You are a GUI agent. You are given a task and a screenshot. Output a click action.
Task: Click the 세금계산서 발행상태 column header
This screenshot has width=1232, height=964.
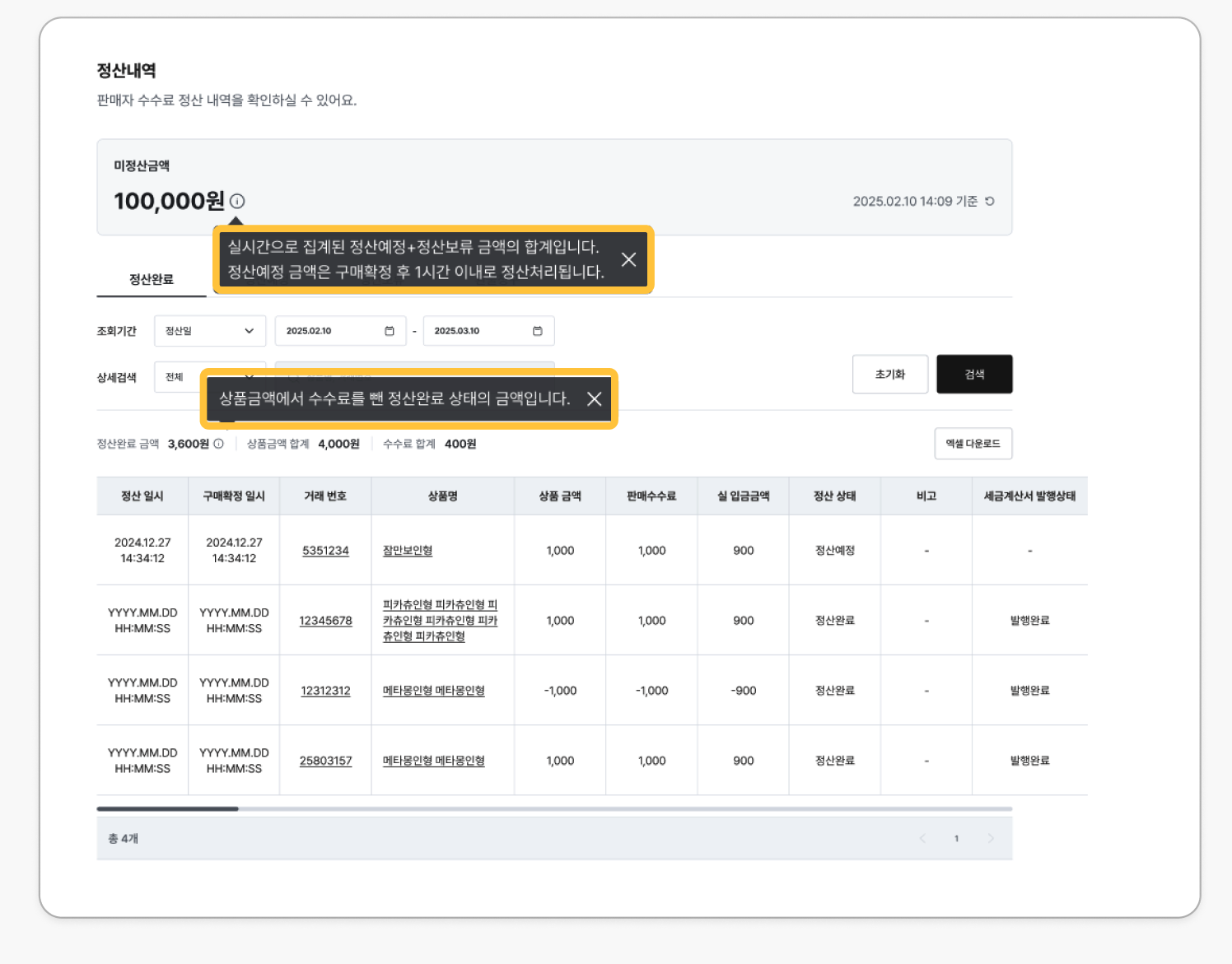[x=1029, y=496]
